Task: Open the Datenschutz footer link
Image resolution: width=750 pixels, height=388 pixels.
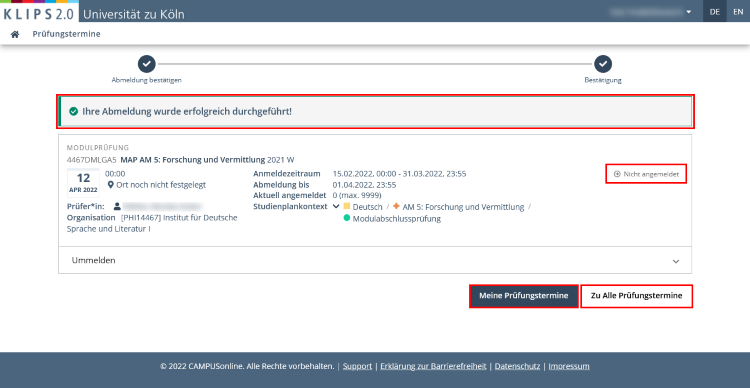Action: [518, 366]
